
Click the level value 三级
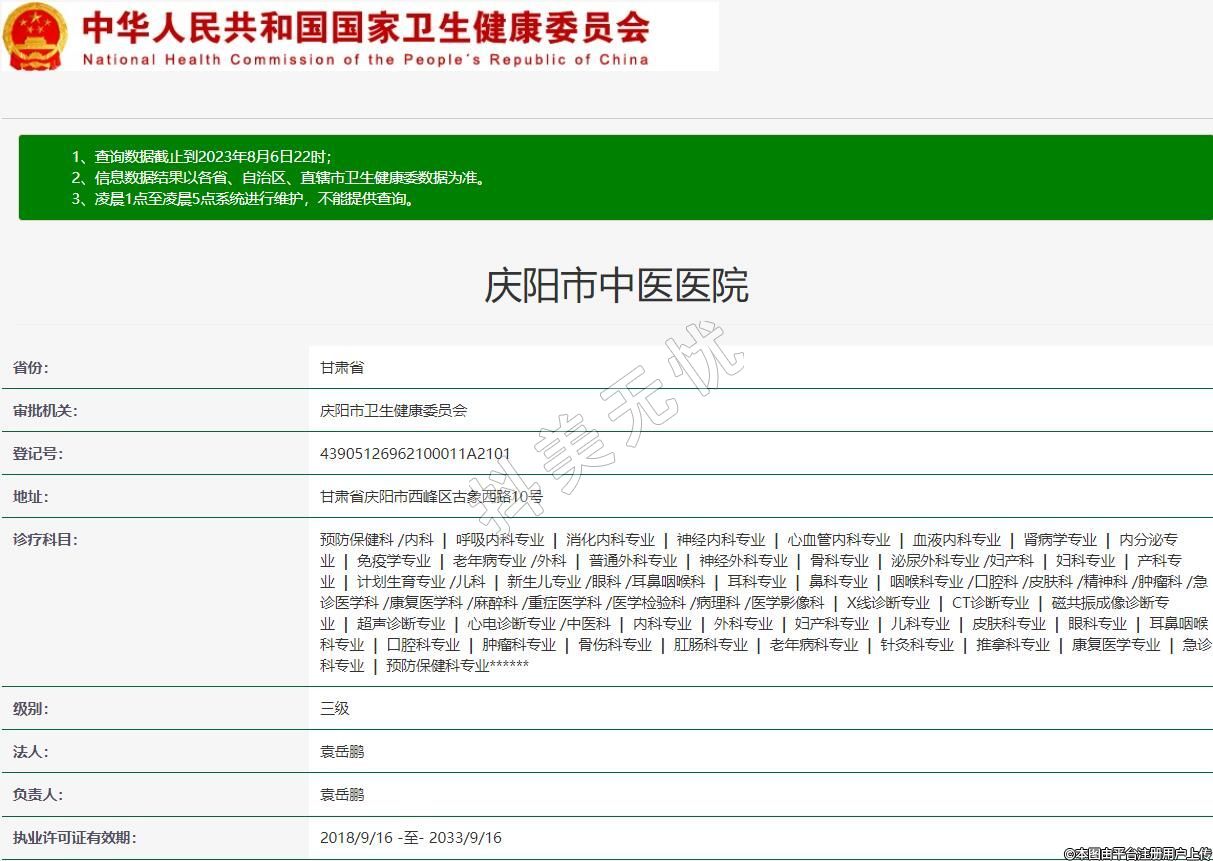tap(334, 709)
